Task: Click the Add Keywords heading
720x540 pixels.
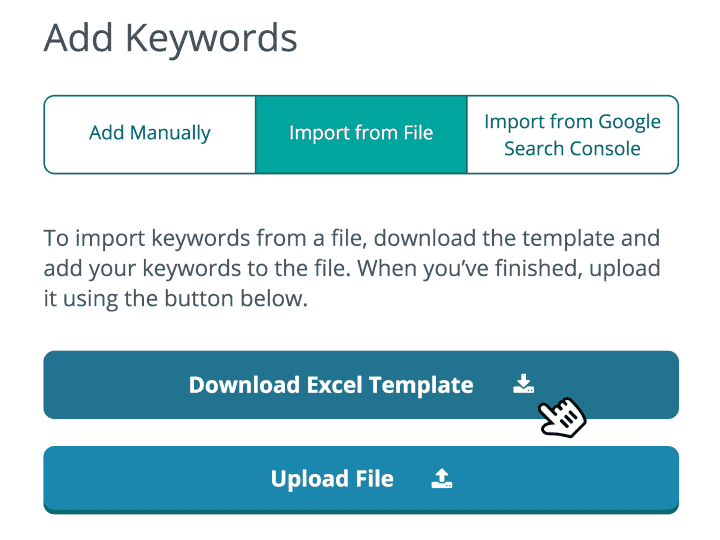Action: tap(171, 38)
